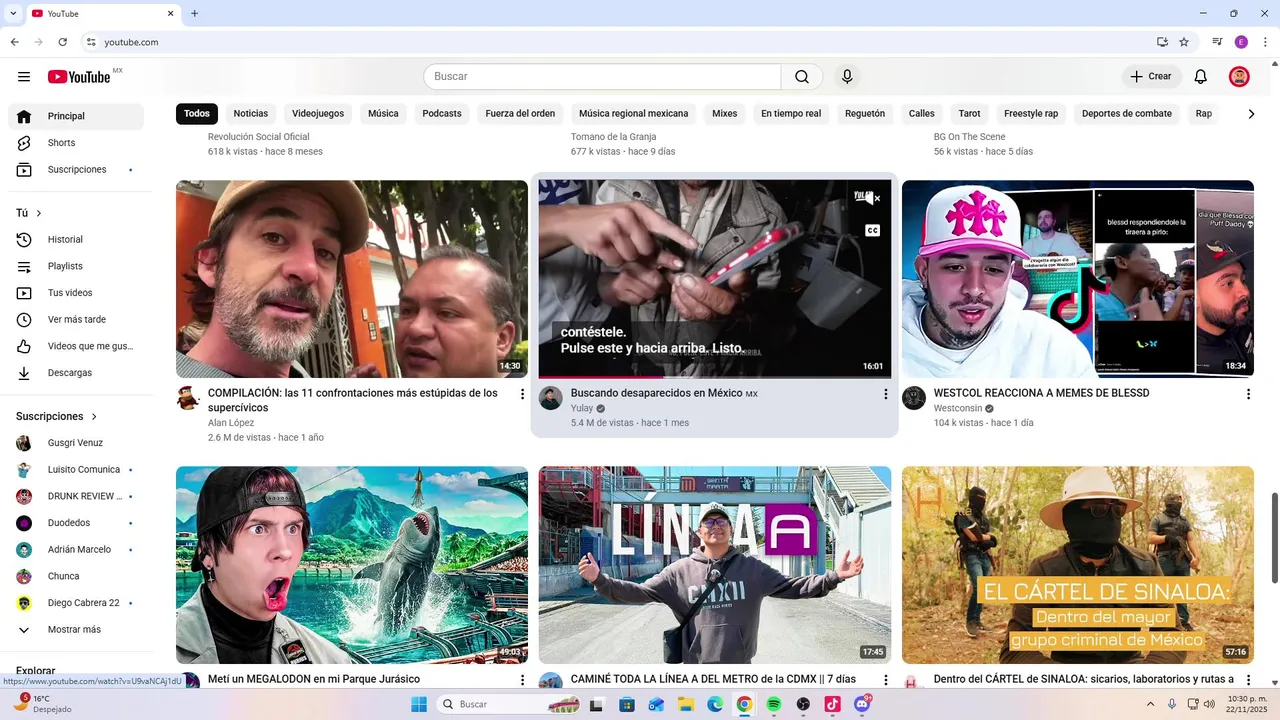The image size is (1280, 720).
Task: Open Windows Start menu
Action: (x=419, y=705)
